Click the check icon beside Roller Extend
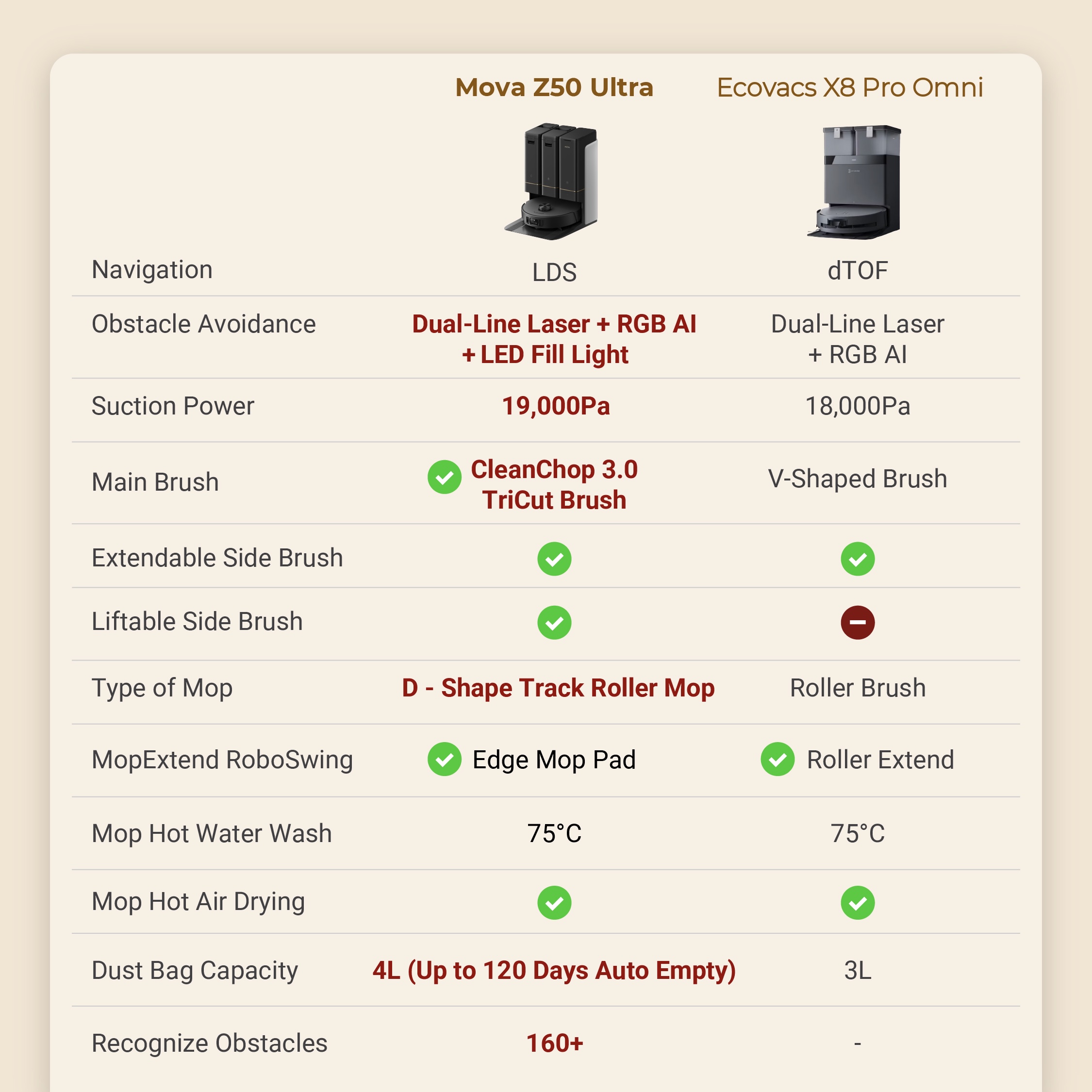The width and height of the screenshot is (1092, 1092). 777,759
